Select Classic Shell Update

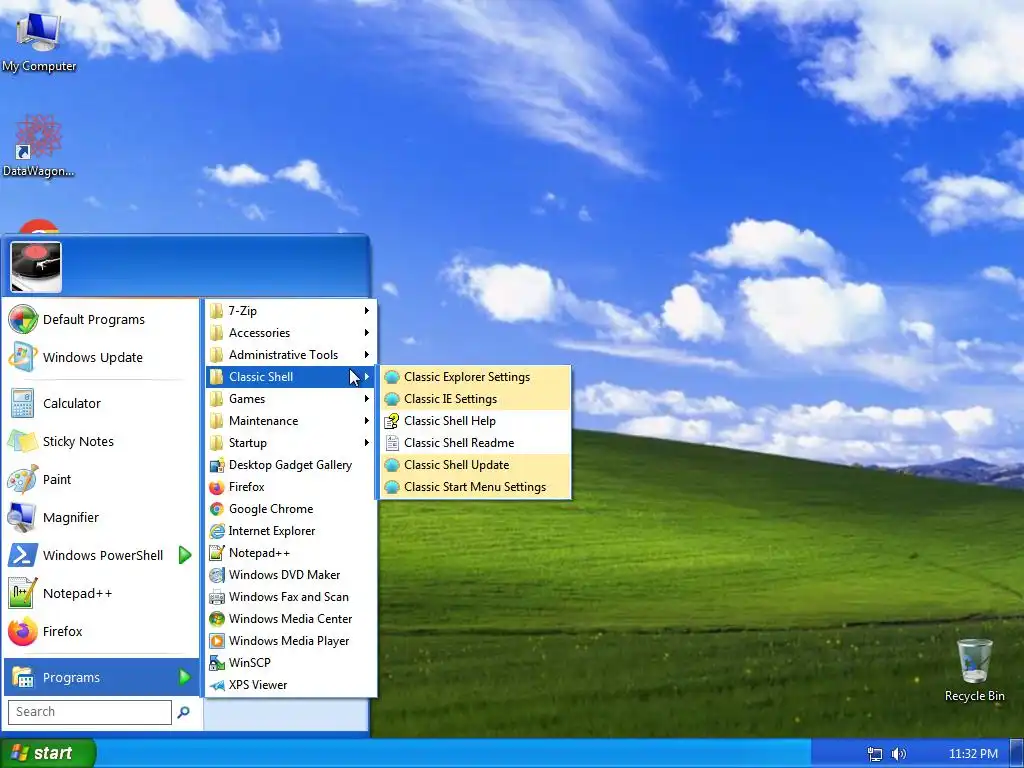click(x=475, y=465)
